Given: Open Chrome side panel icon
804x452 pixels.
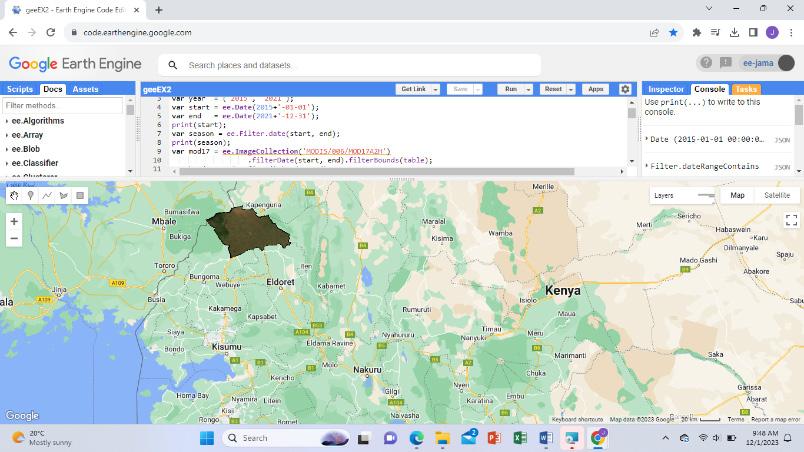Looking at the screenshot, I should 753,32.
